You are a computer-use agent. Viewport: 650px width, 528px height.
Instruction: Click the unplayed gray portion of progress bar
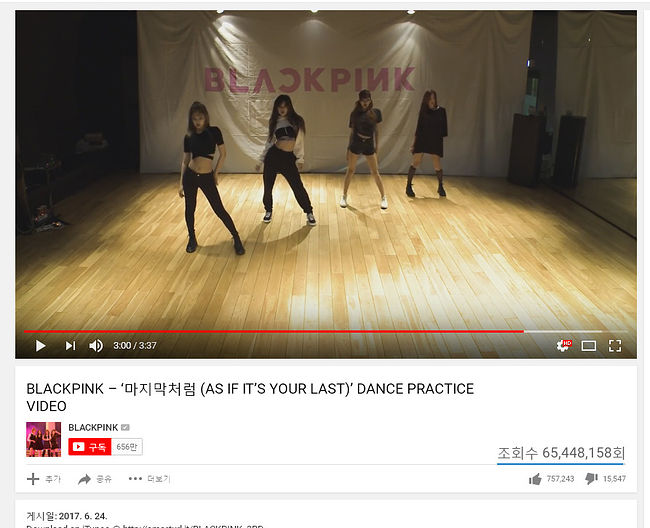575,332
